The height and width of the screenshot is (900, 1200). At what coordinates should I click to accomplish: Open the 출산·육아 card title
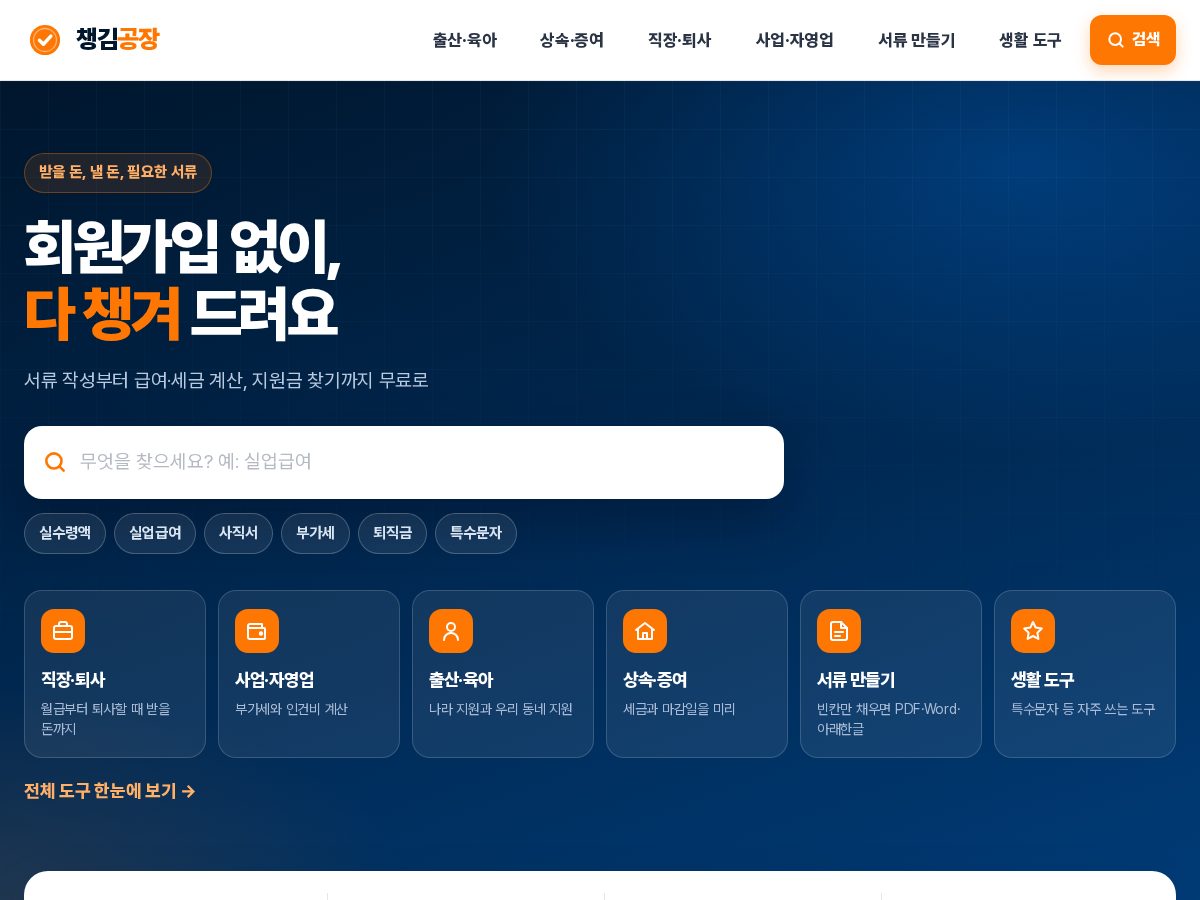[x=461, y=680]
